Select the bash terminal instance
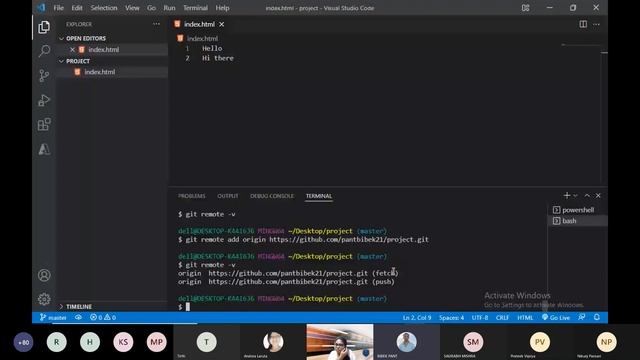Image resolution: width=640 pixels, height=360 pixels. (x=577, y=221)
